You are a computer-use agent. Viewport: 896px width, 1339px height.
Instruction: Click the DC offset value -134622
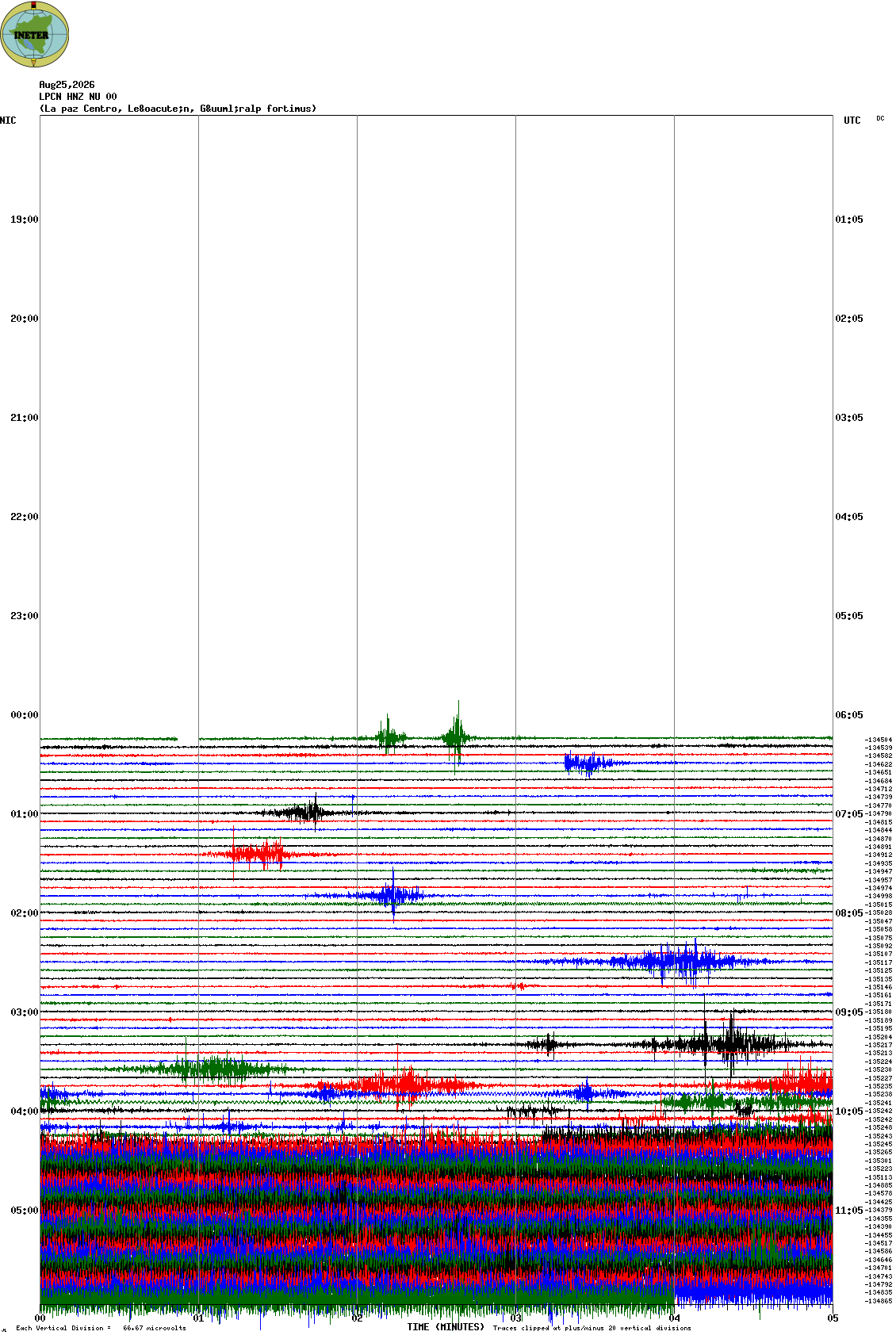[x=879, y=764]
